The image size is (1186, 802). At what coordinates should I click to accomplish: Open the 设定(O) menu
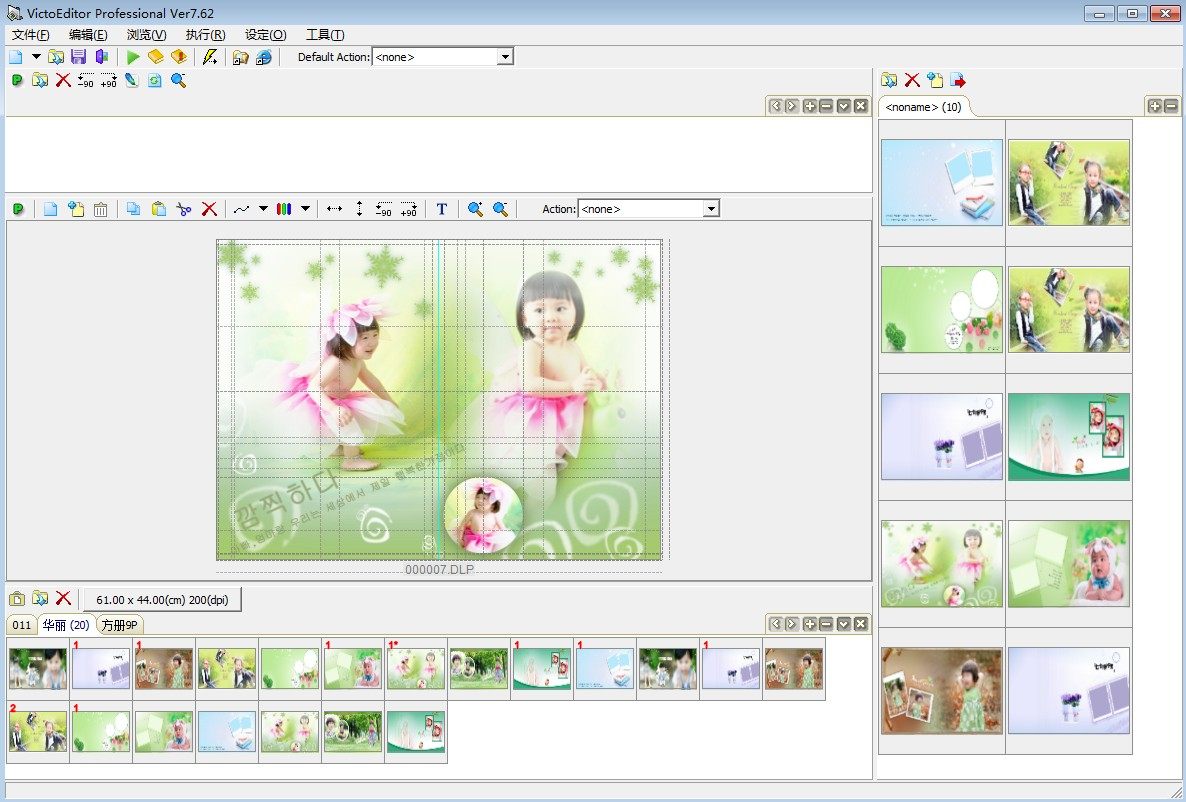265,35
